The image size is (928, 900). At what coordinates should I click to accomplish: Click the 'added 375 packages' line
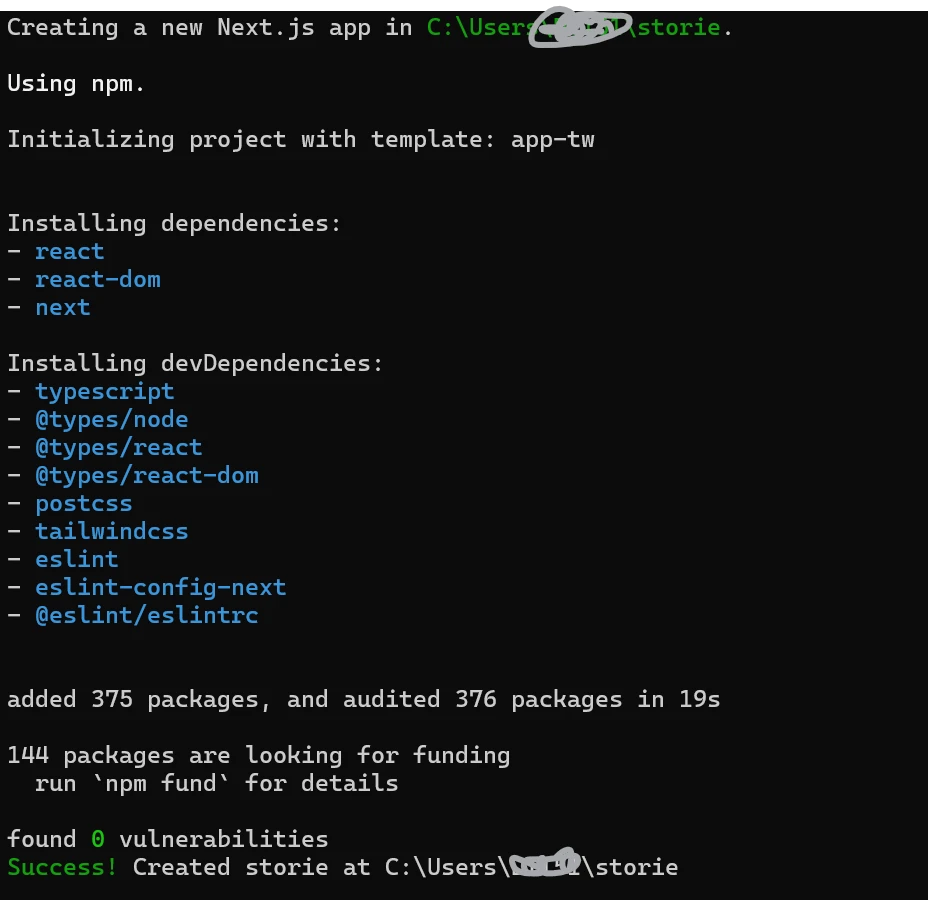pyautogui.click(x=363, y=699)
